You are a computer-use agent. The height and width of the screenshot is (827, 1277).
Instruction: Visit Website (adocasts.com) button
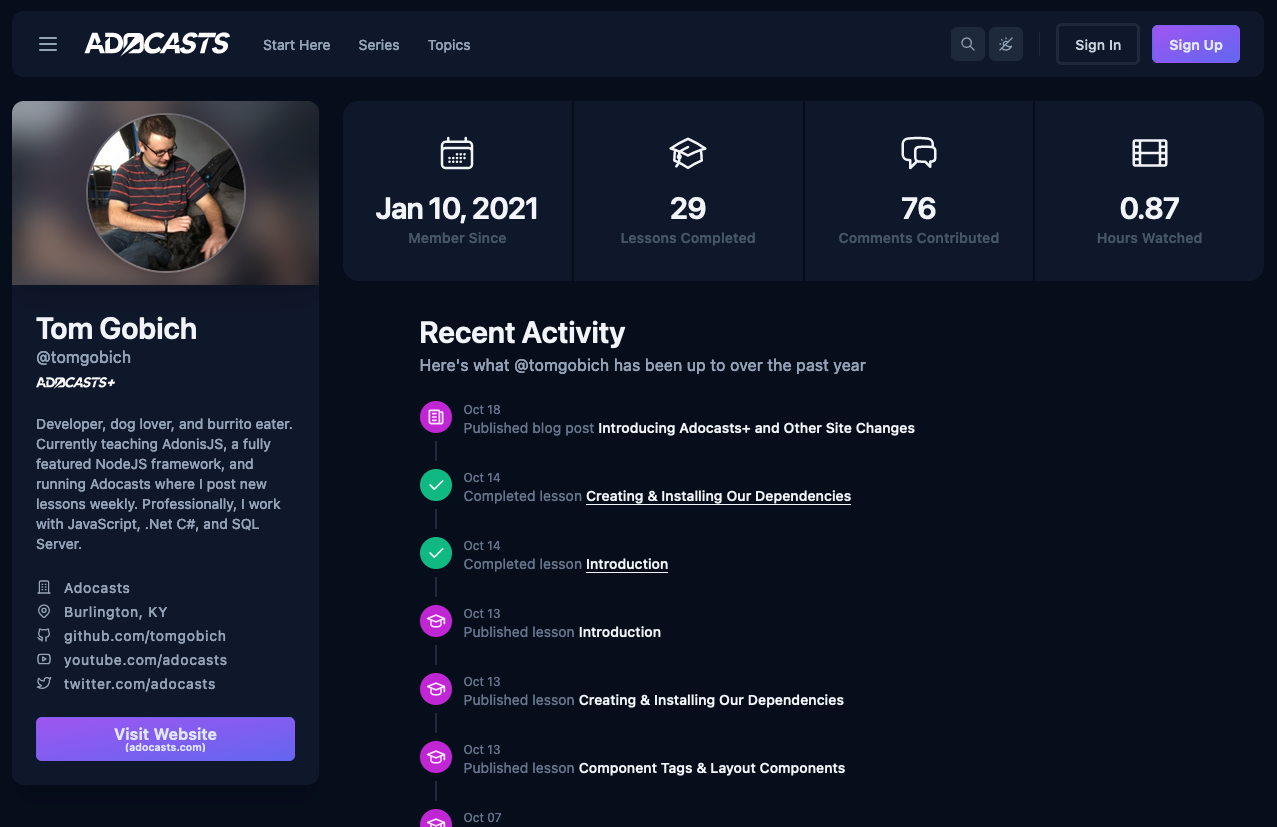166,739
